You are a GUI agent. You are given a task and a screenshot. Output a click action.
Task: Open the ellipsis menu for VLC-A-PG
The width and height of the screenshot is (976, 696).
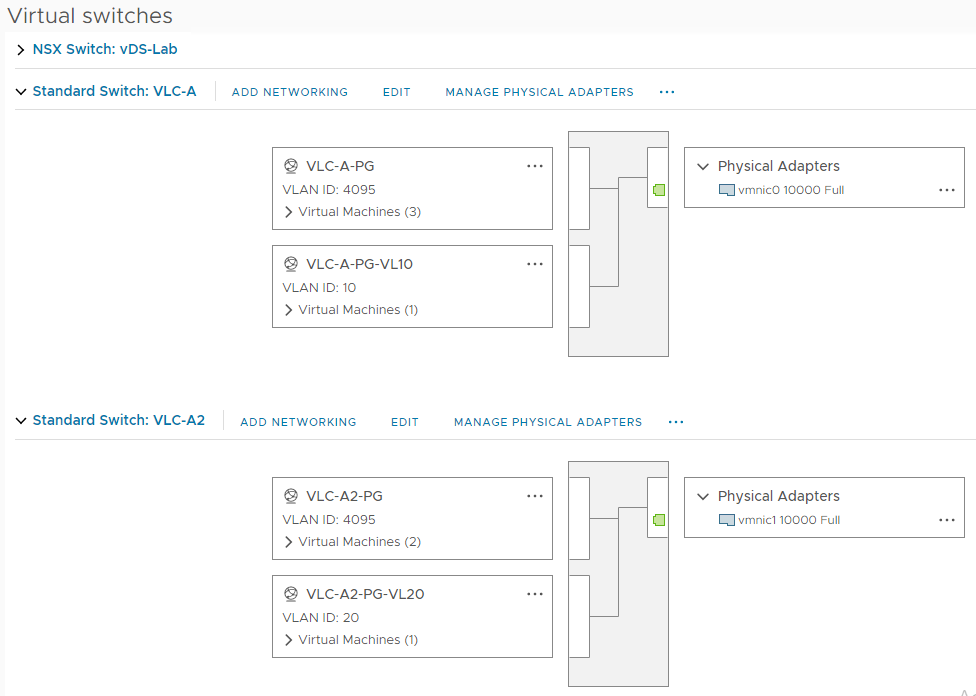point(535,166)
